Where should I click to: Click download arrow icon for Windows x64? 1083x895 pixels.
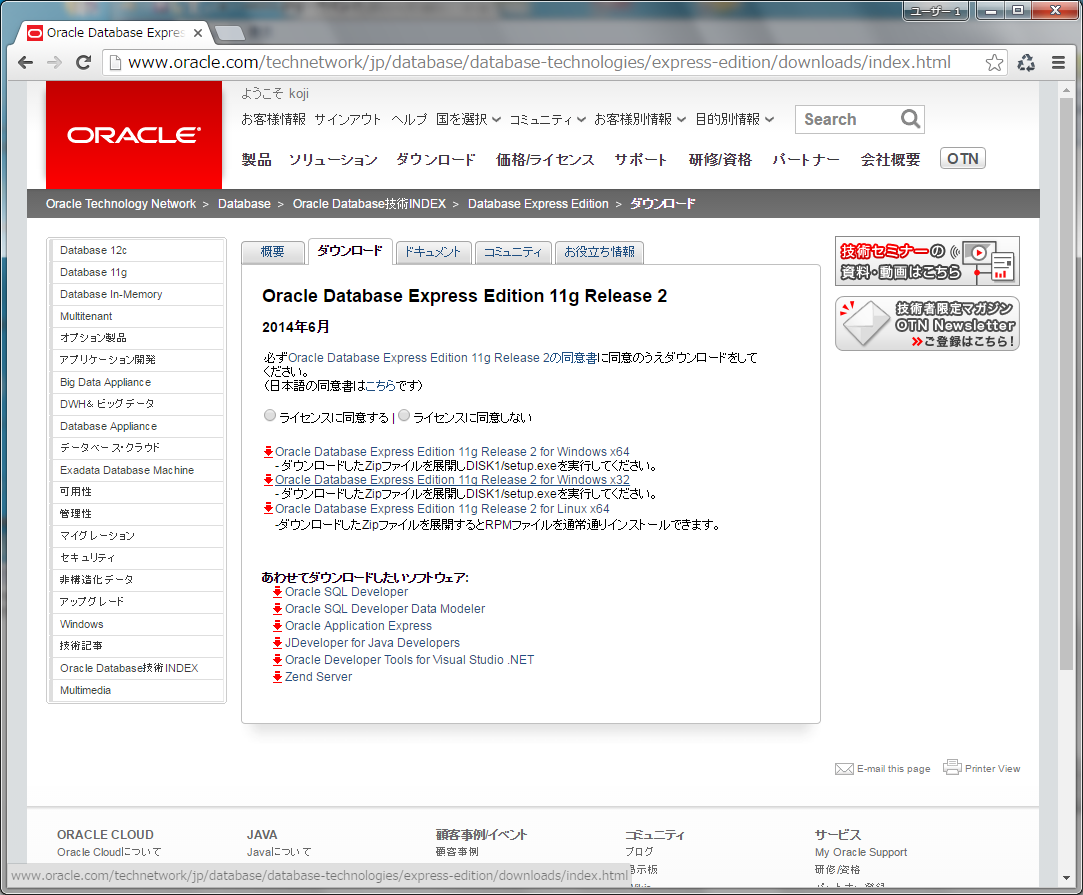point(268,452)
